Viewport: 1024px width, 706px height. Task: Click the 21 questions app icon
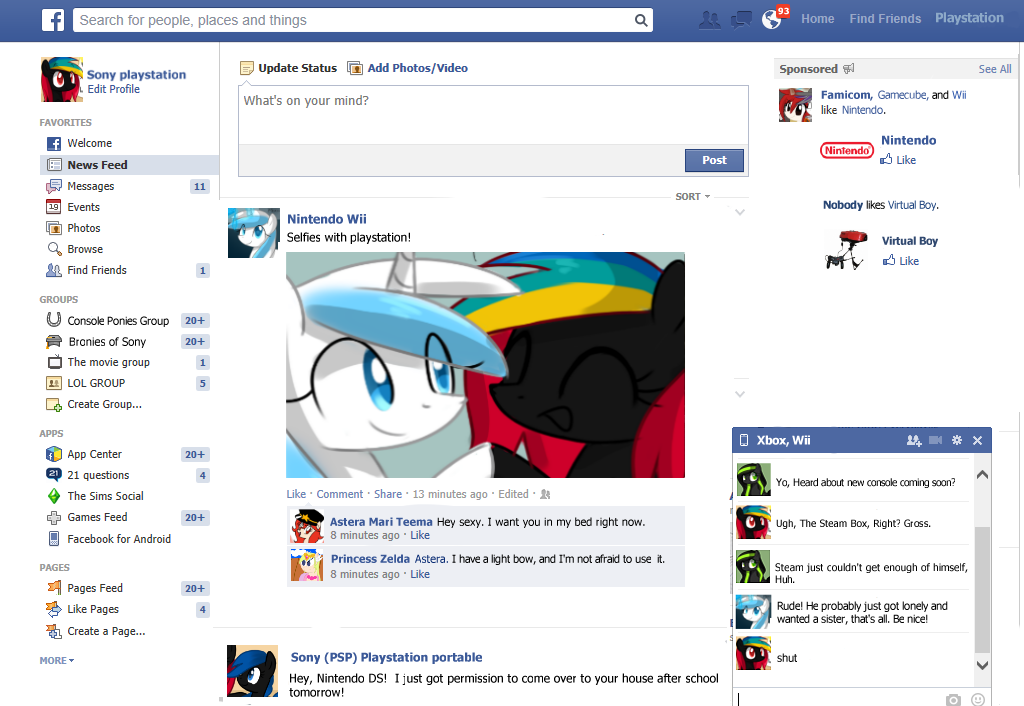click(x=54, y=474)
